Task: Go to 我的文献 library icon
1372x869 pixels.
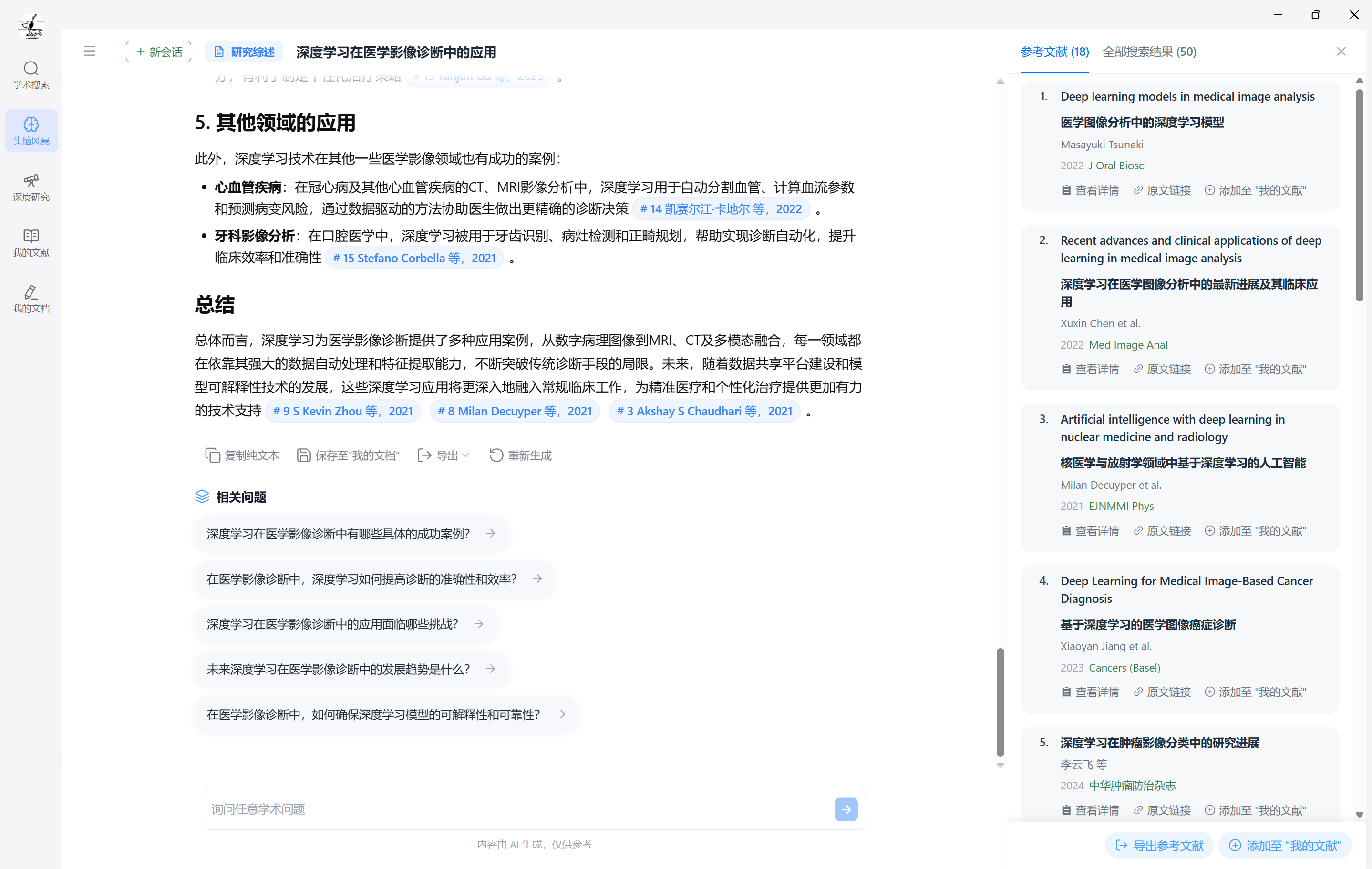Action: [x=31, y=236]
